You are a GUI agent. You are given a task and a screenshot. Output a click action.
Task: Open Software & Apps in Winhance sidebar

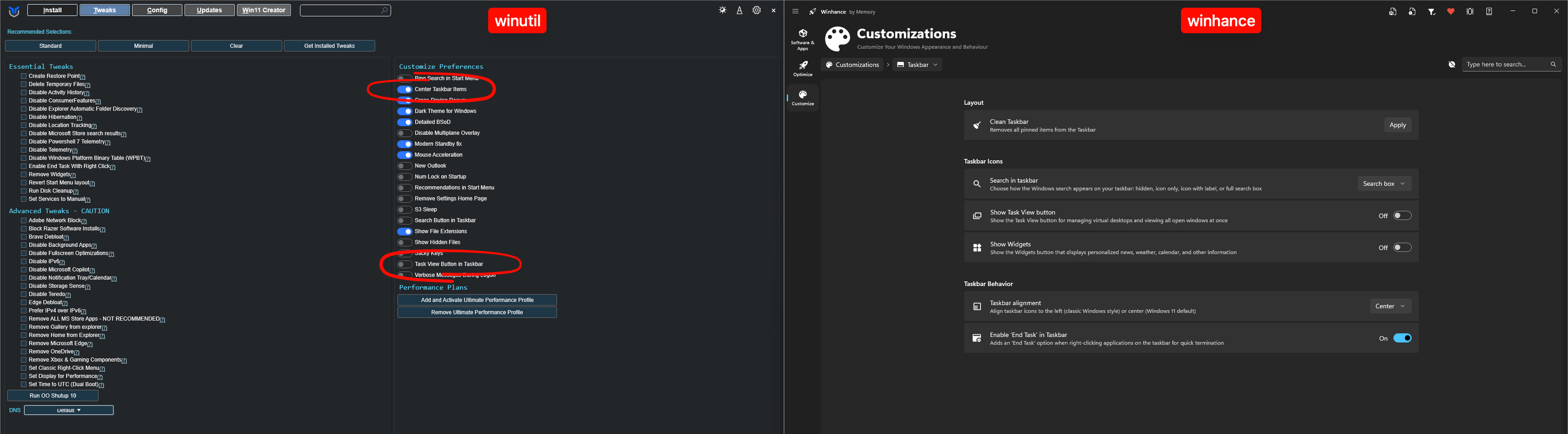(x=802, y=40)
